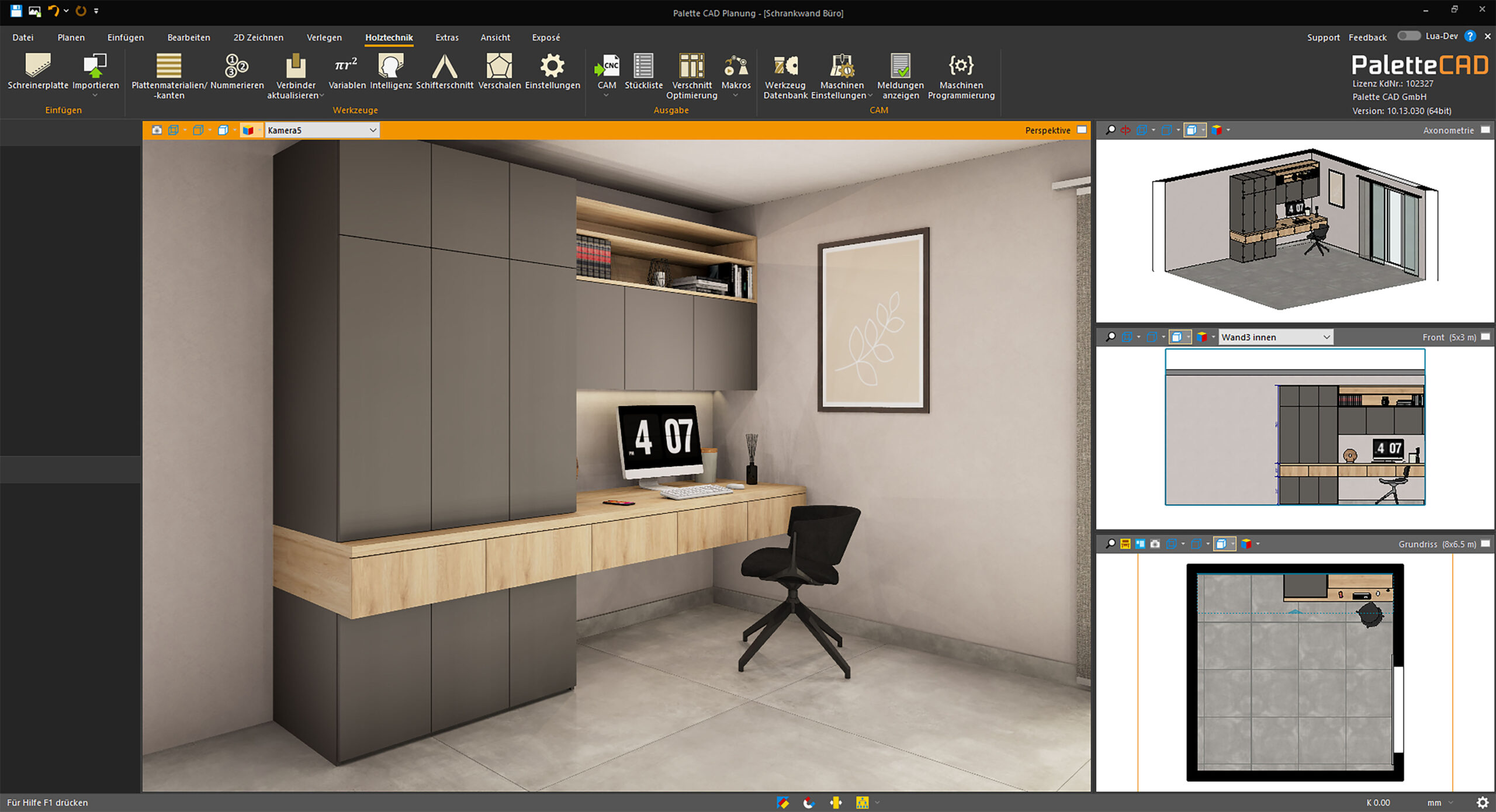Click the camera snapshot icon in the perspective viewport

point(156,130)
